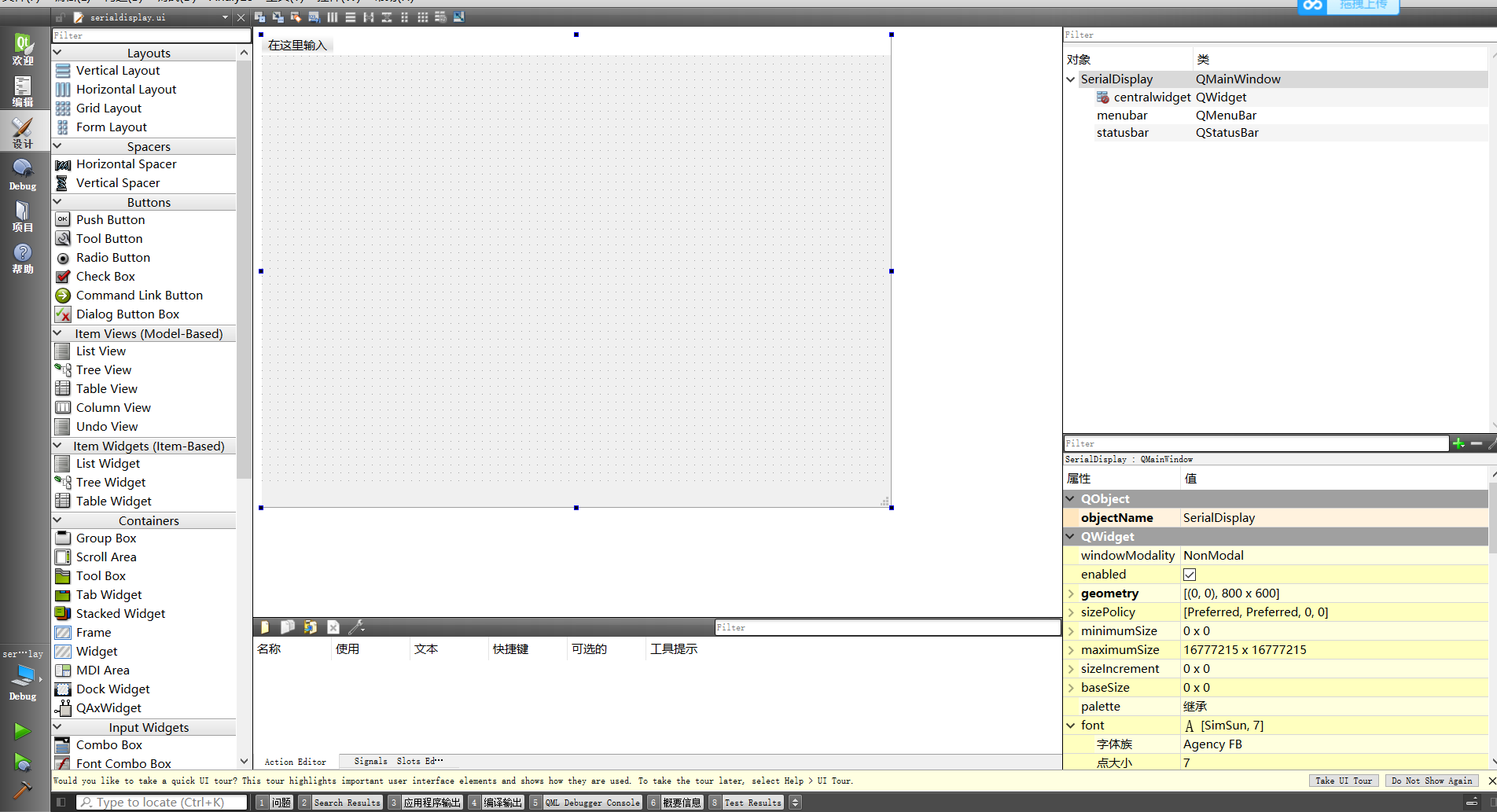Open the QML Debugger Console pane

click(586, 803)
